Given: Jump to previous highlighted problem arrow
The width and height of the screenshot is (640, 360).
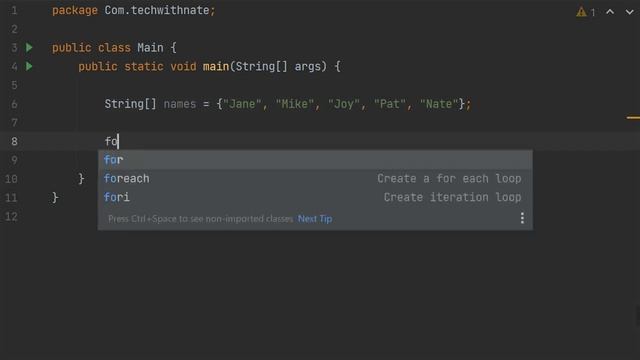Looking at the screenshot, I should [610, 12].
